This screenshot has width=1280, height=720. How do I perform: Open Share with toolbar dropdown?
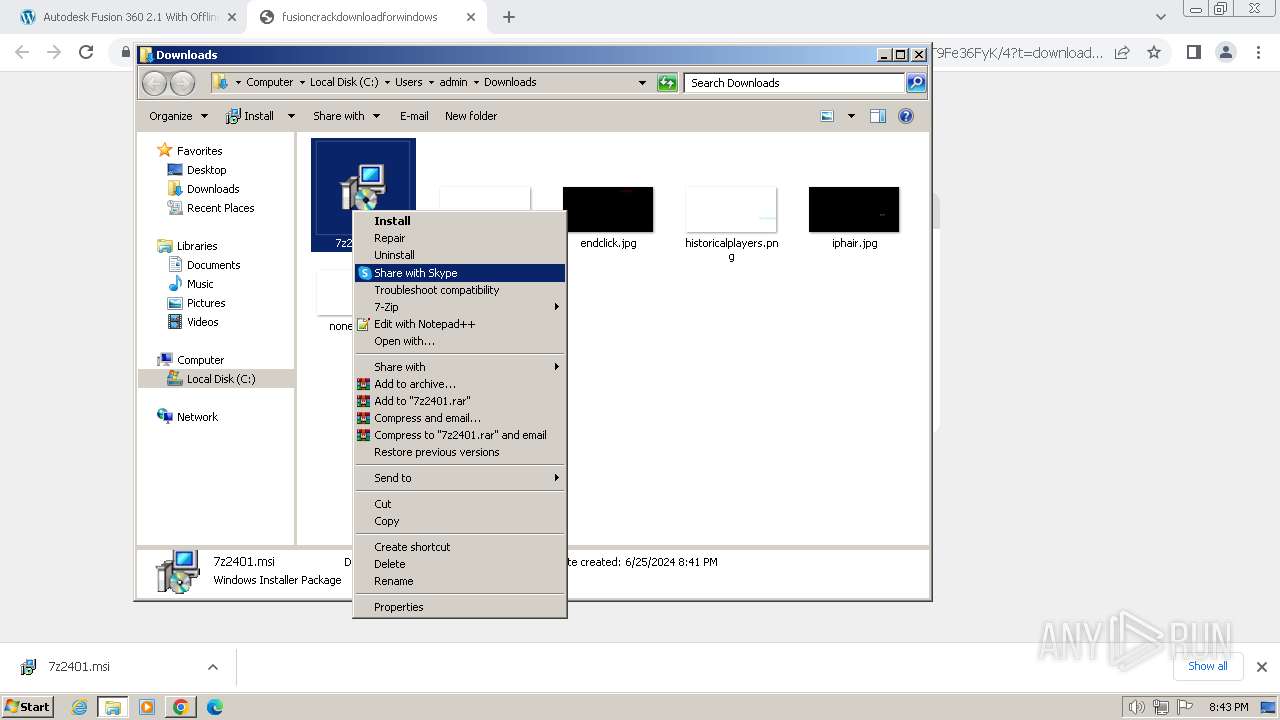[x=346, y=116]
